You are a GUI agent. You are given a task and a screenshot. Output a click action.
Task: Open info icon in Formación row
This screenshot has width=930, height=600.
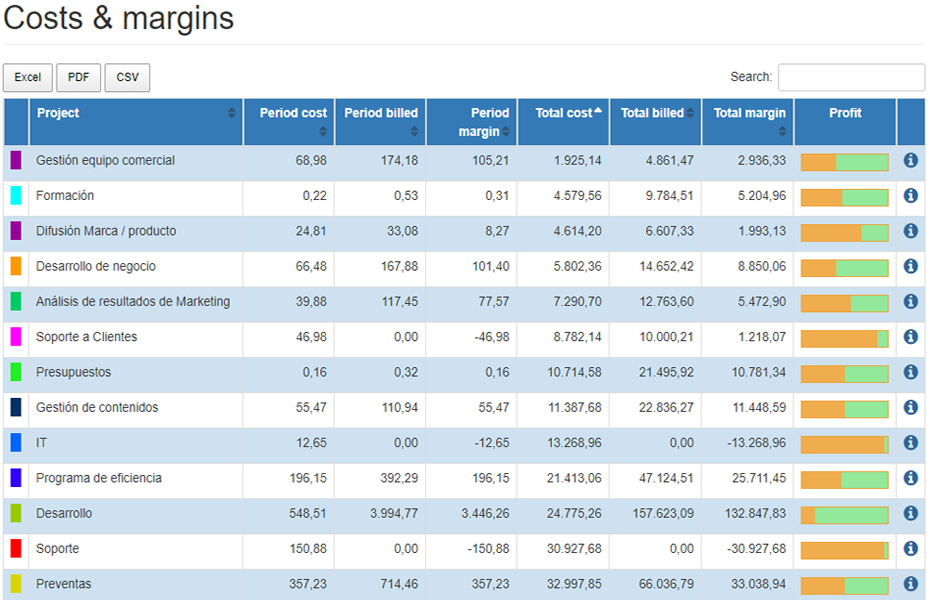coord(910,196)
